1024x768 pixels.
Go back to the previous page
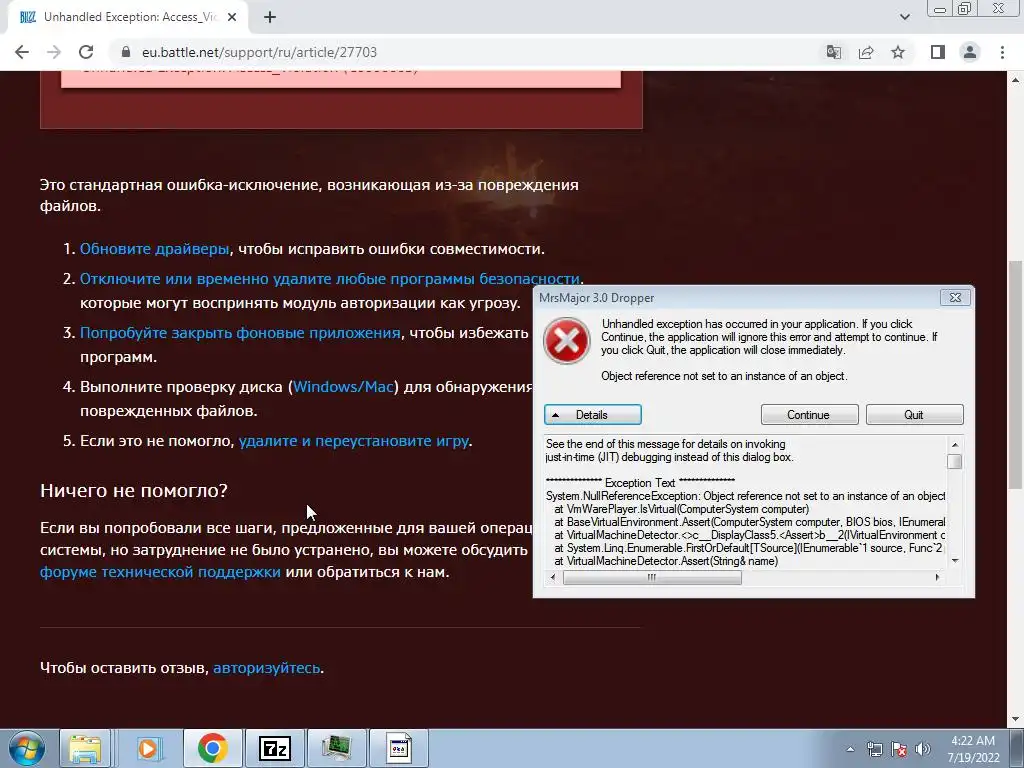point(22,52)
